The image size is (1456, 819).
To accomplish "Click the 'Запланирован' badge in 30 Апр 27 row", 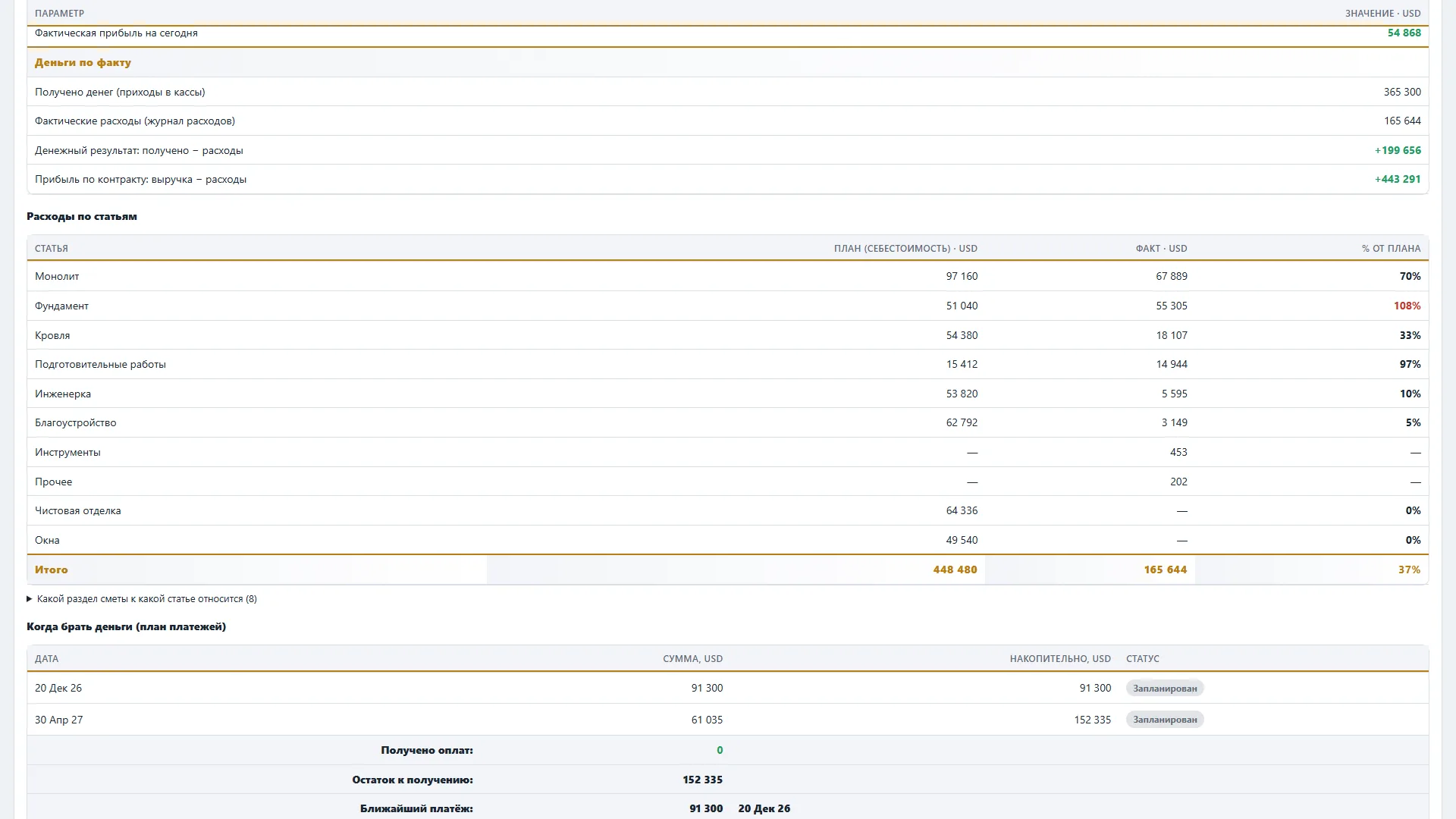I will click(x=1165, y=720).
